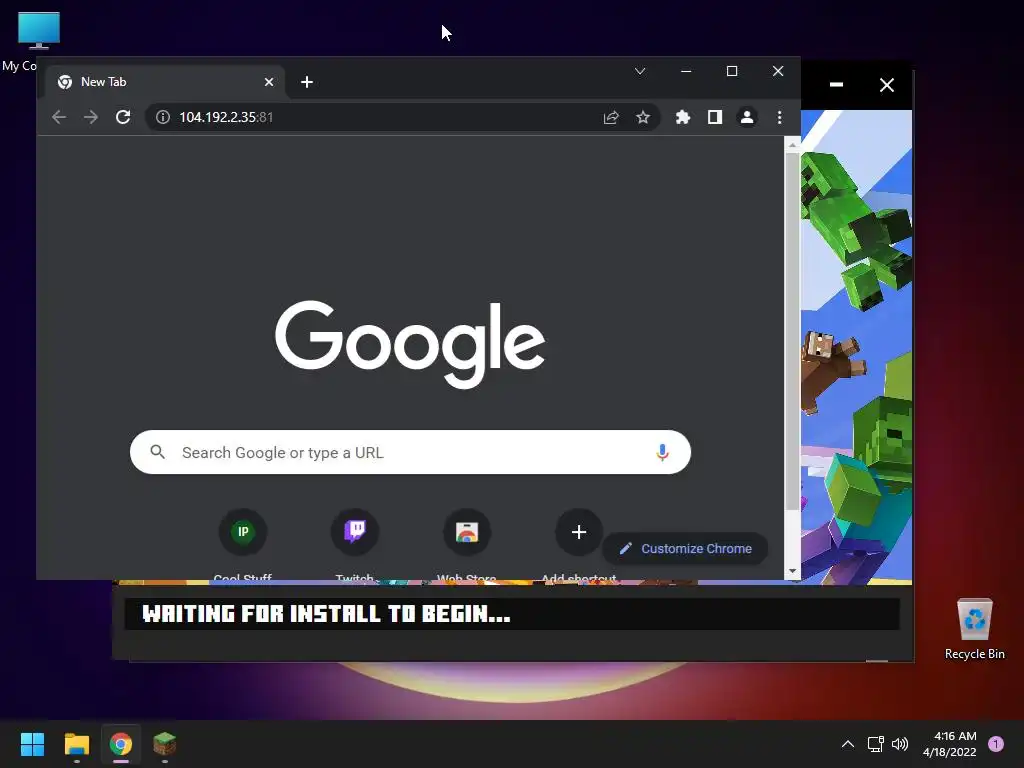Toggle the Chrome side panel icon

(x=714, y=117)
